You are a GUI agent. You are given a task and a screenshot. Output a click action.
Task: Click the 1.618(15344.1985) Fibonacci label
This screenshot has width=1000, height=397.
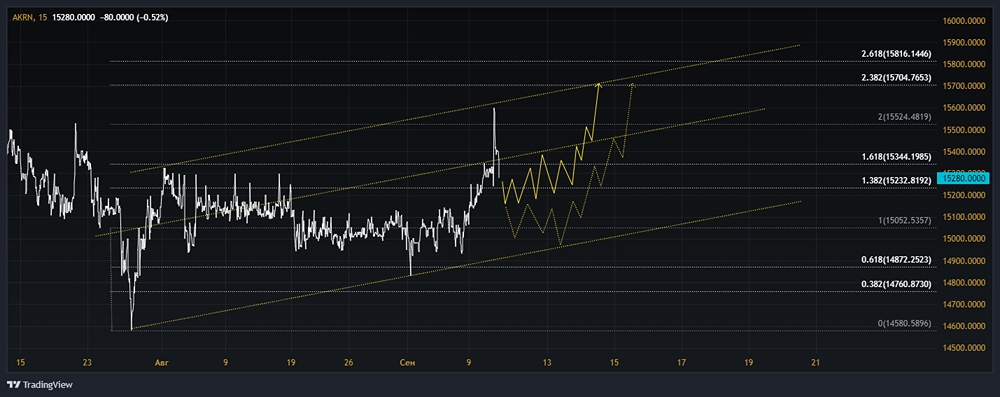click(x=897, y=157)
